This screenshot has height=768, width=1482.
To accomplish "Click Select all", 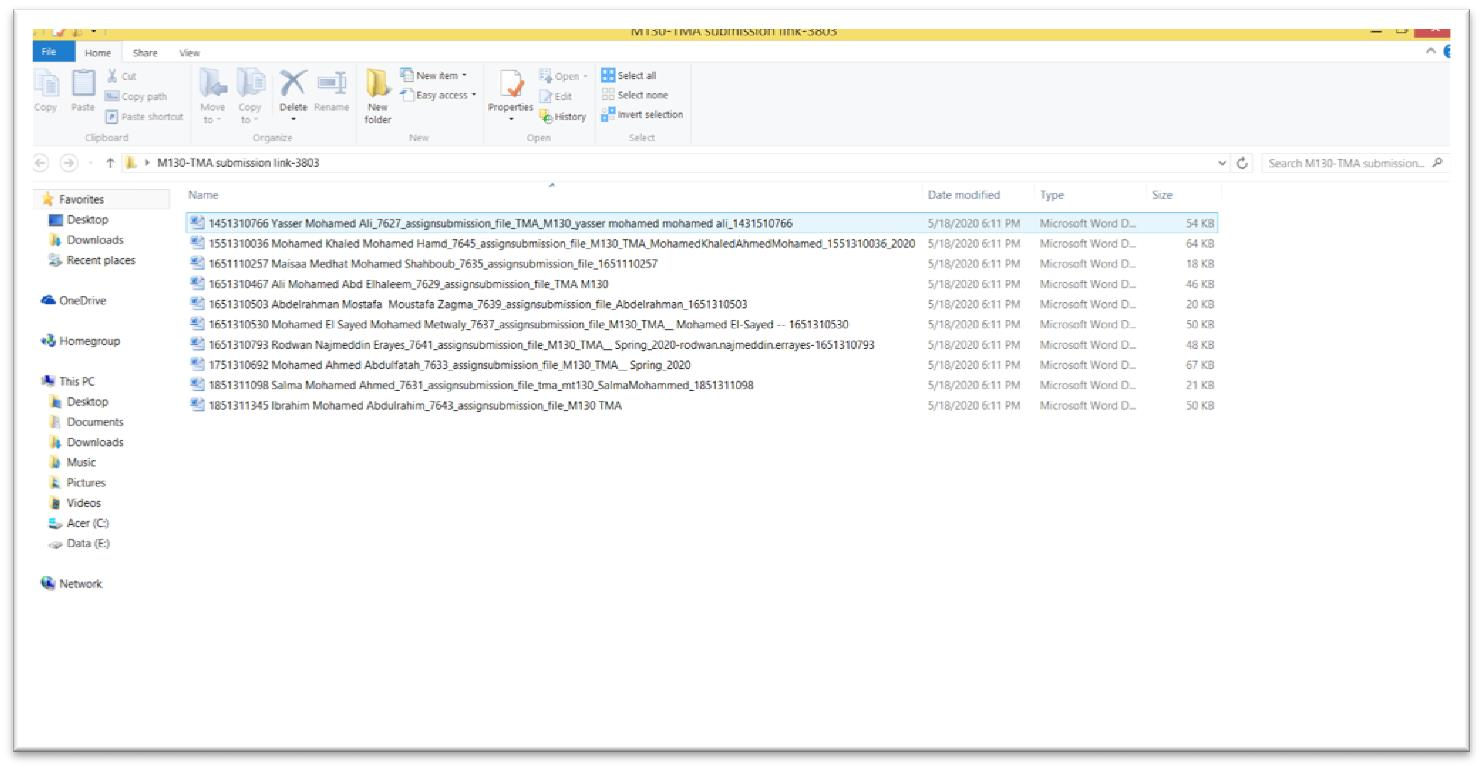I will pyautogui.click(x=629, y=76).
